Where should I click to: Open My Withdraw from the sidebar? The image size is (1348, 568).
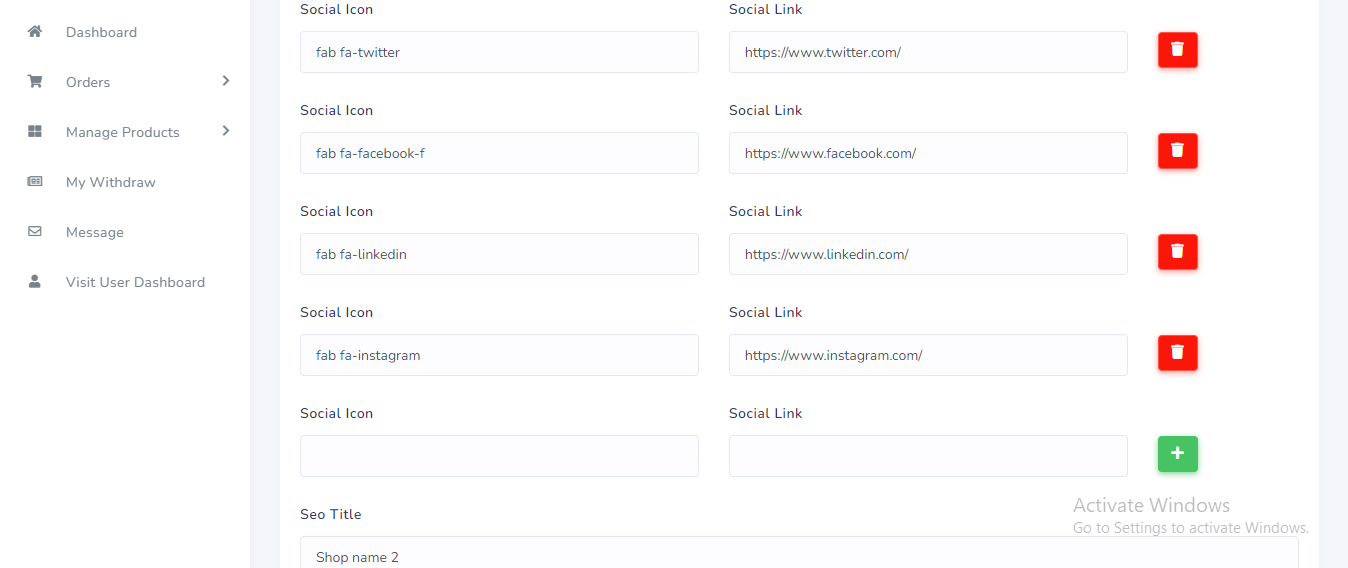(x=110, y=182)
